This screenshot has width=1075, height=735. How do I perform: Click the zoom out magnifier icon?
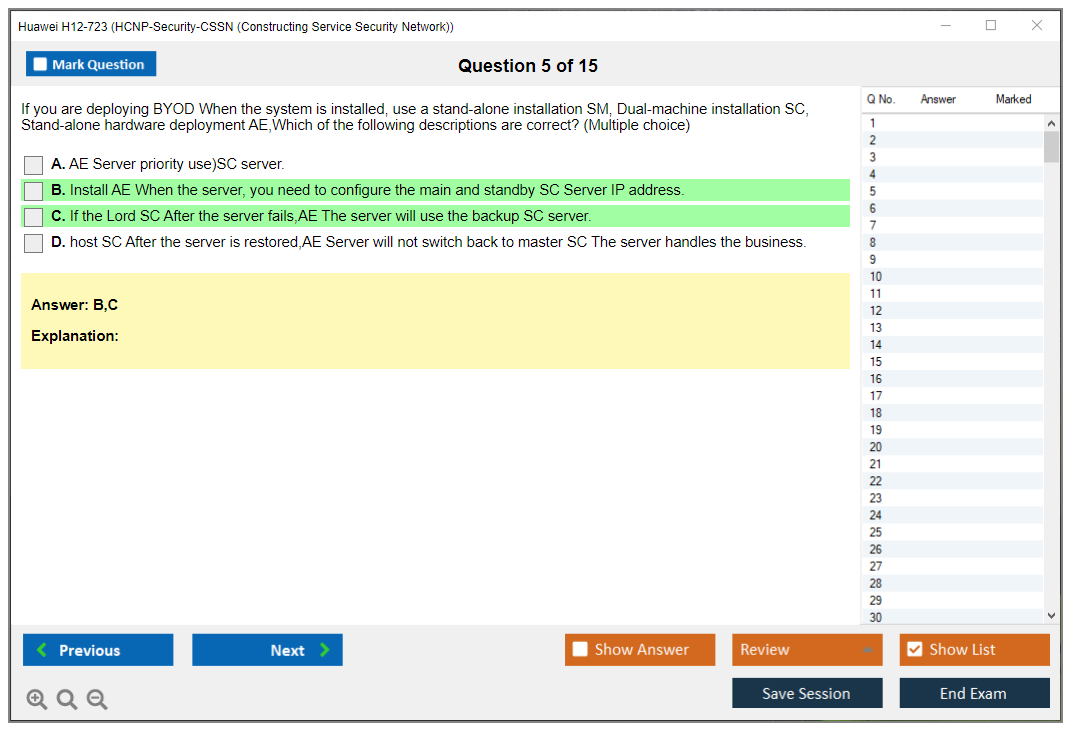97,700
